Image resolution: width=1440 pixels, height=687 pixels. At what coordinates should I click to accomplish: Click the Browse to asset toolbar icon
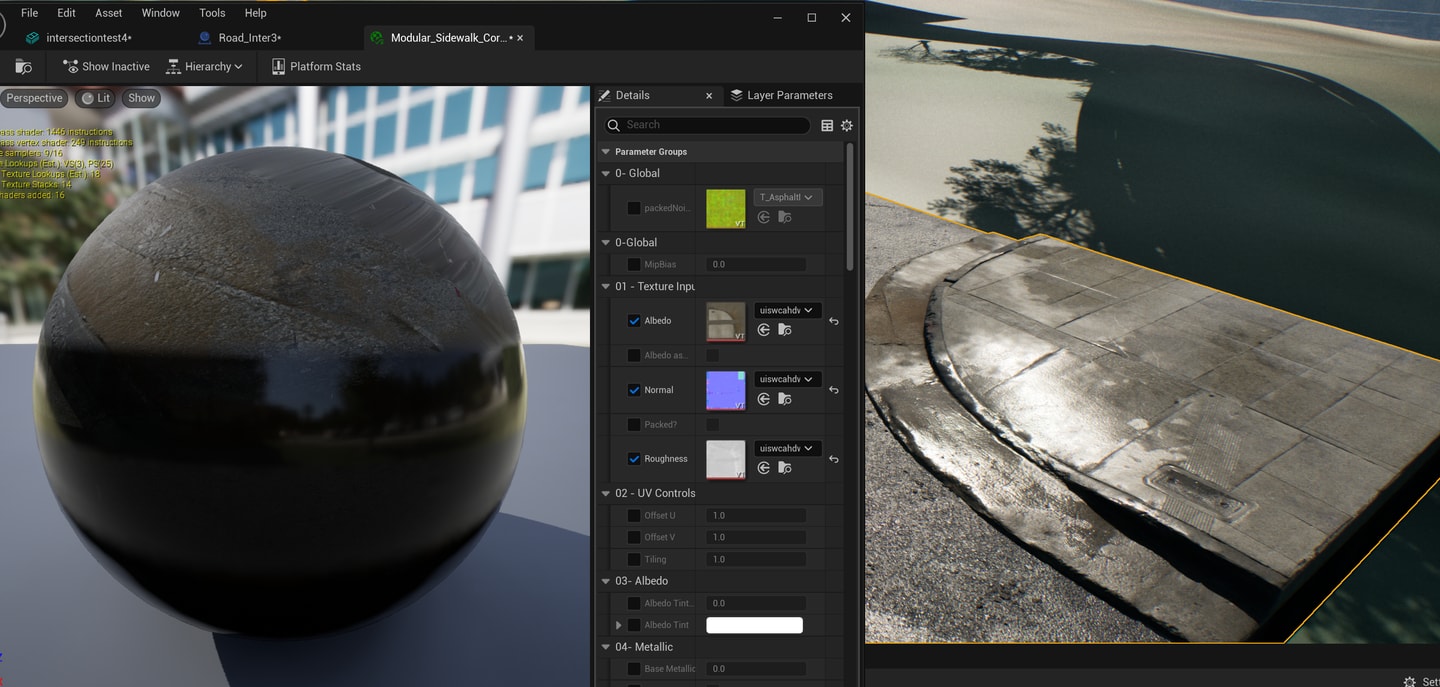click(23, 67)
